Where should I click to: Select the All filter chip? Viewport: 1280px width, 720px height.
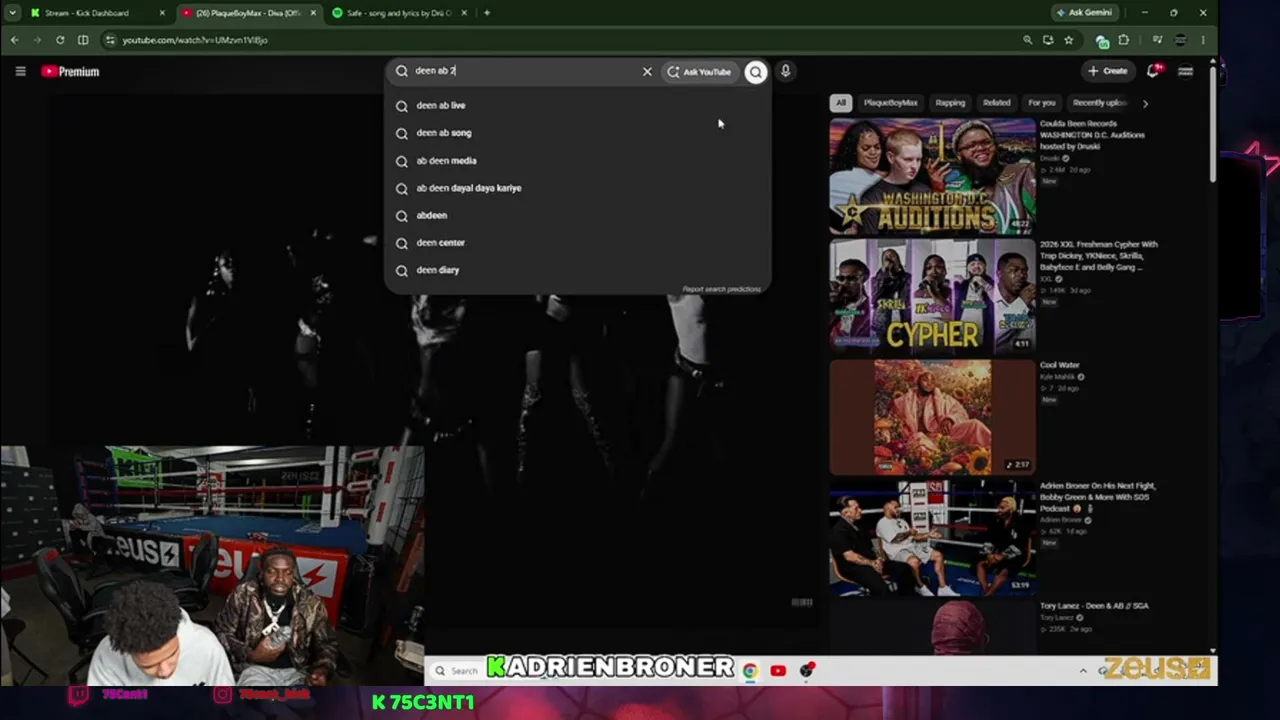point(841,103)
